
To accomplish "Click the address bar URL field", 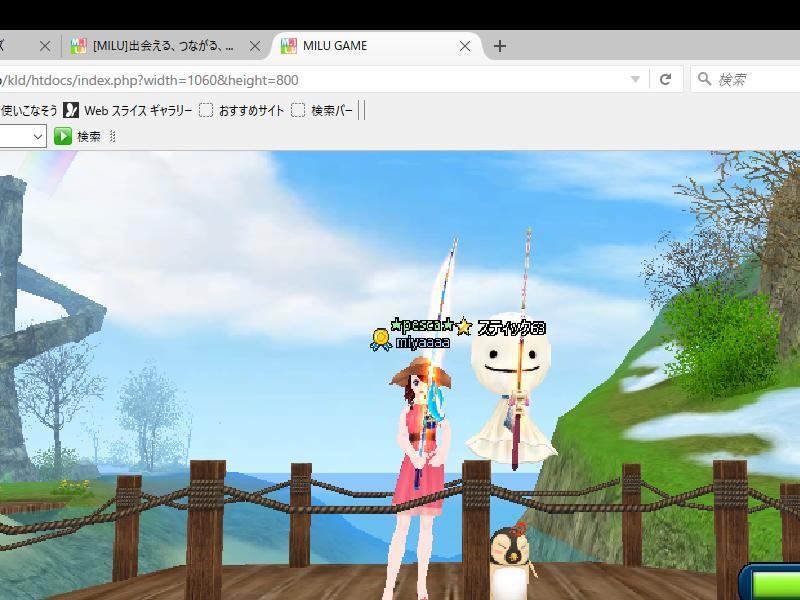I will click(300, 79).
